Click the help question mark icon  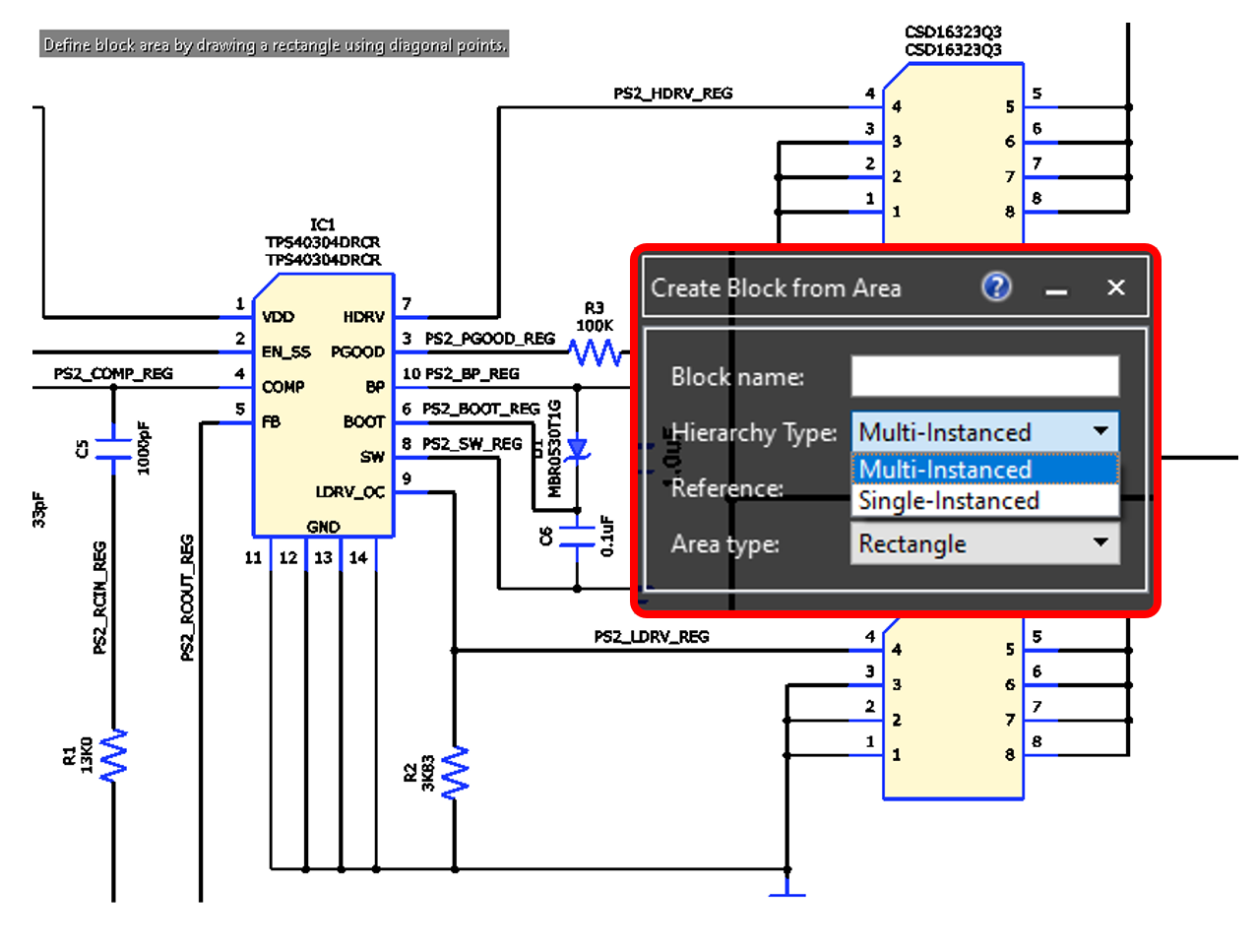(x=996, y=287)
